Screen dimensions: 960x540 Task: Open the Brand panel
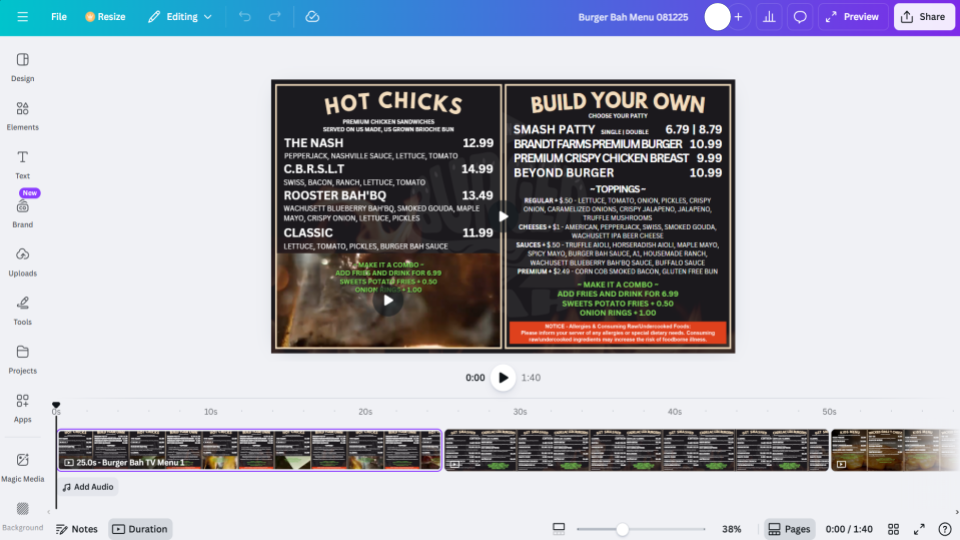coord(22,212)
